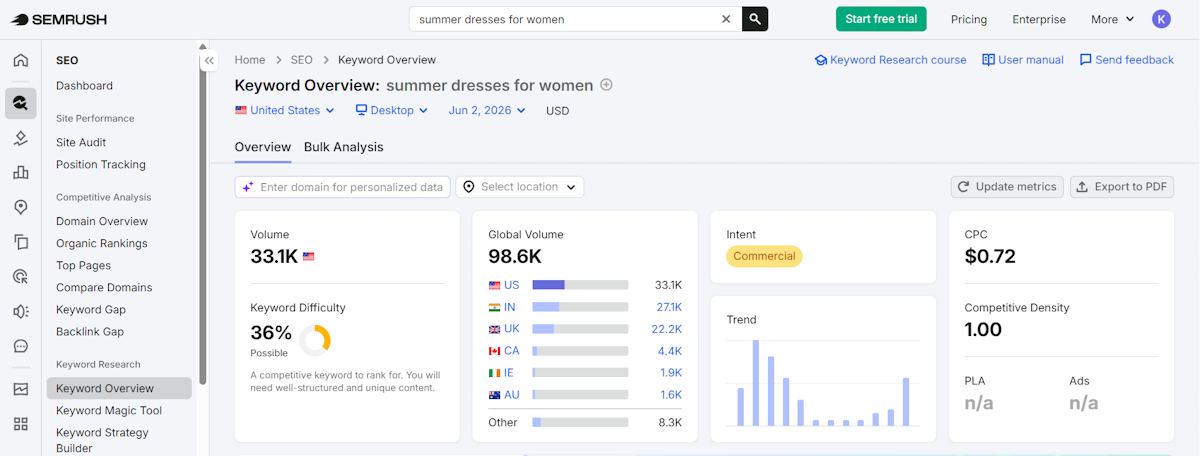Click the Semrush logo
This screenshot has height=456, width=1200.
59,19
